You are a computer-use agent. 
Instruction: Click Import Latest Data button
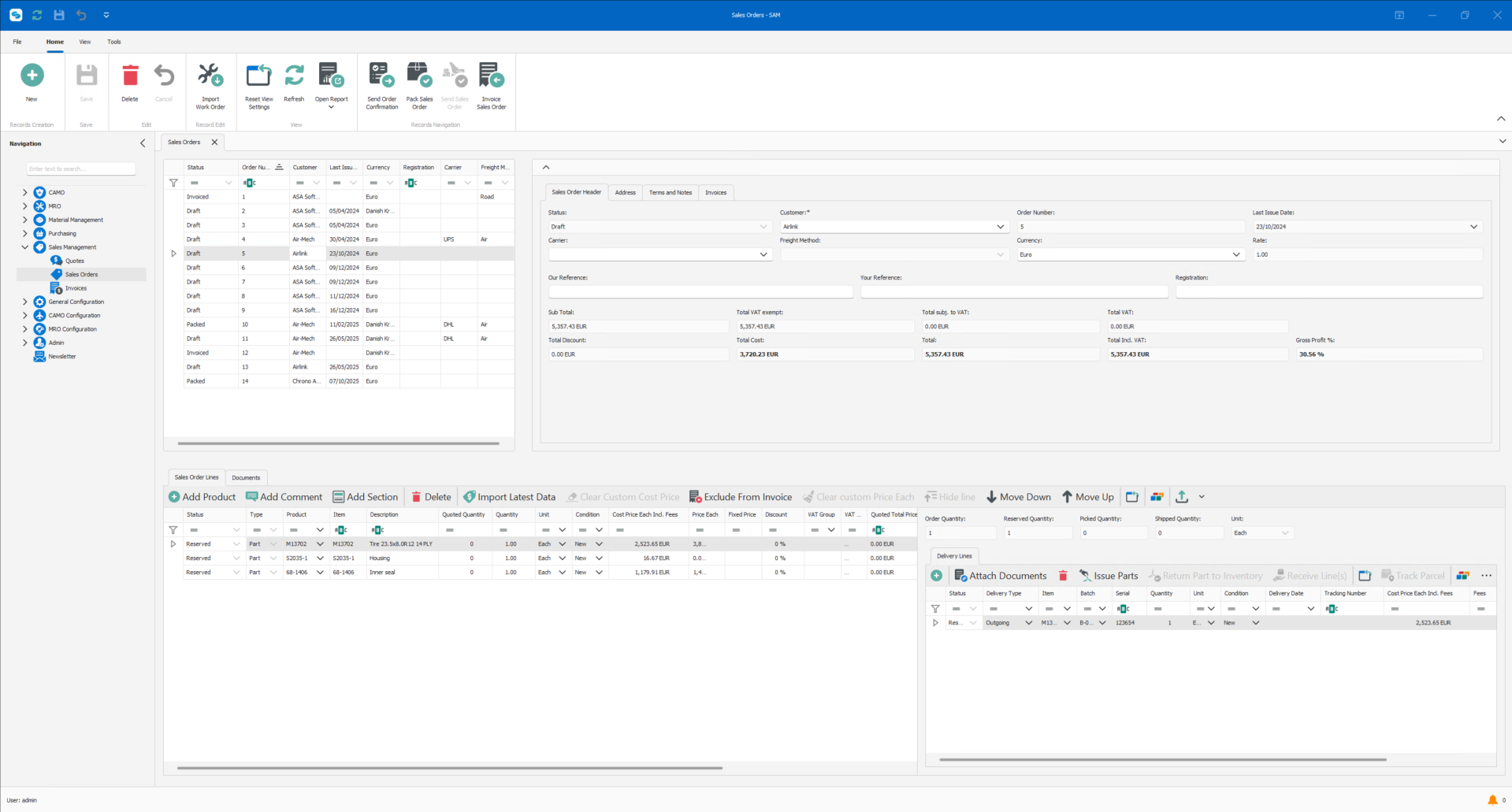[x=509, y=497]
